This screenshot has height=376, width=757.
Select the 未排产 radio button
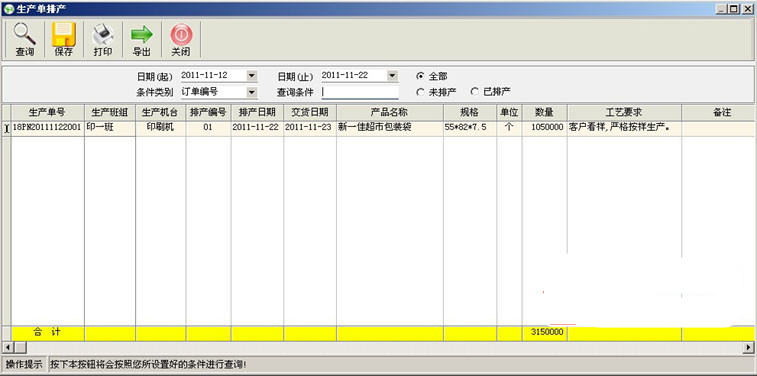click(x=421, y=92)
